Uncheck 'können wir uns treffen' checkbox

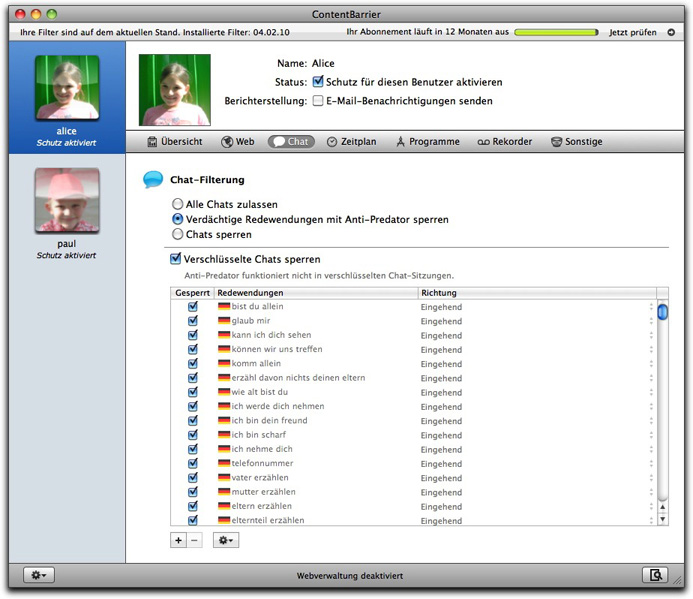pyautogui.click(x=193, y=349)
